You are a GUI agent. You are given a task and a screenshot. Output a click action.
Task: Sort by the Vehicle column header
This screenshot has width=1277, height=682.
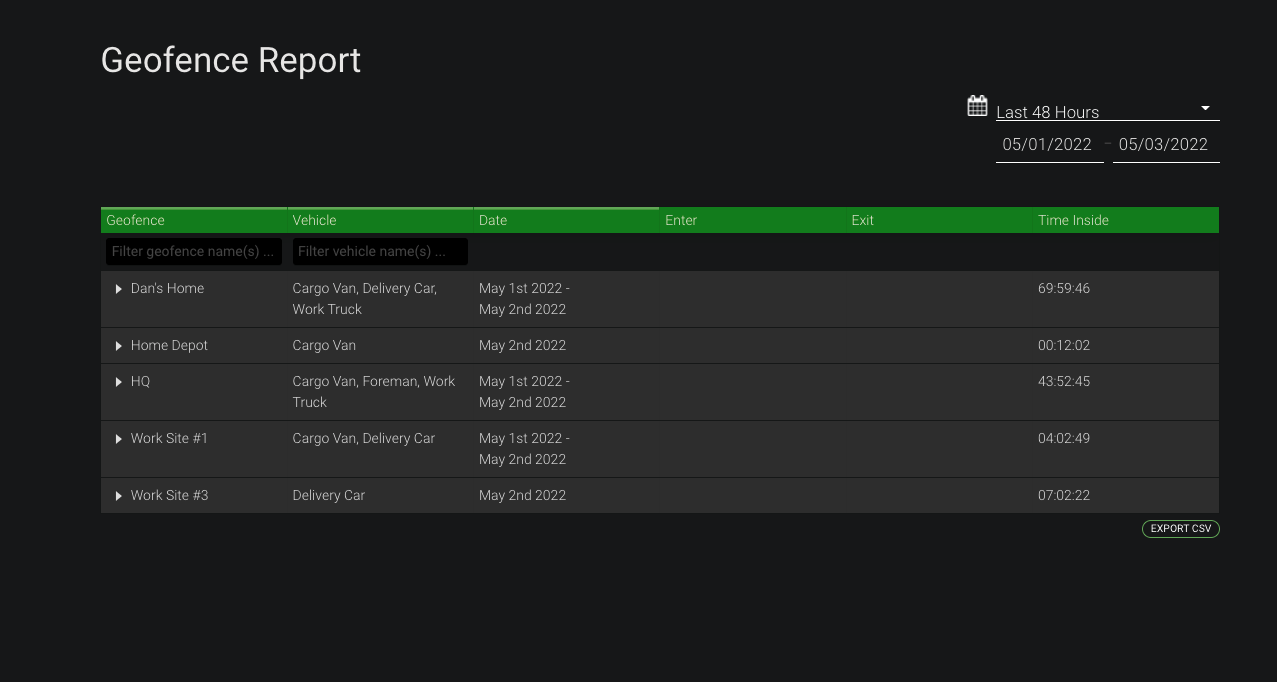click(x=380, y=220)
